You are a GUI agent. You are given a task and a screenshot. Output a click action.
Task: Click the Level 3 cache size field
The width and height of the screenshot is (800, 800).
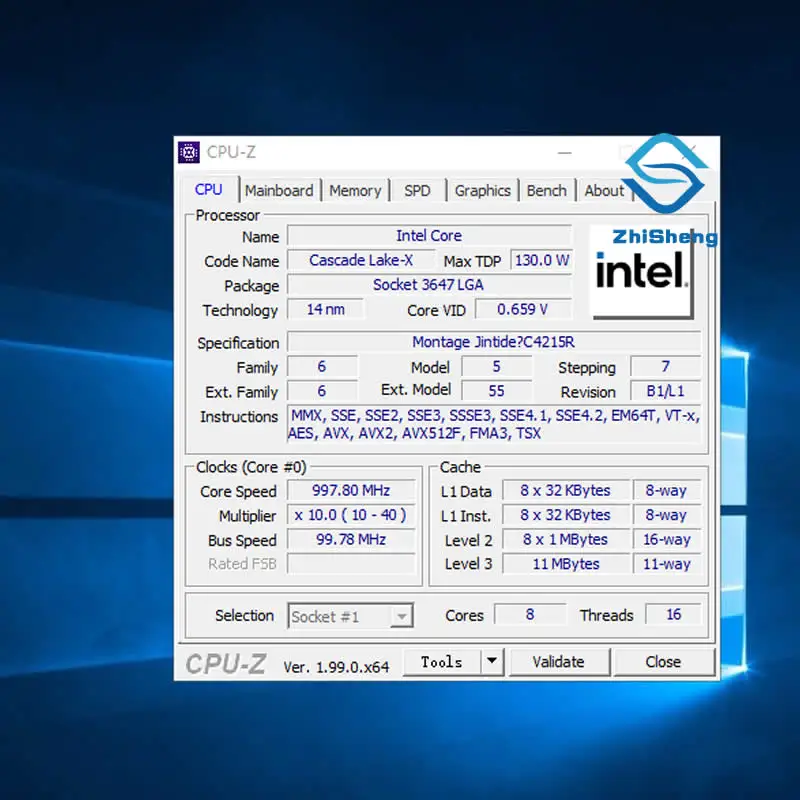(566, 564)
